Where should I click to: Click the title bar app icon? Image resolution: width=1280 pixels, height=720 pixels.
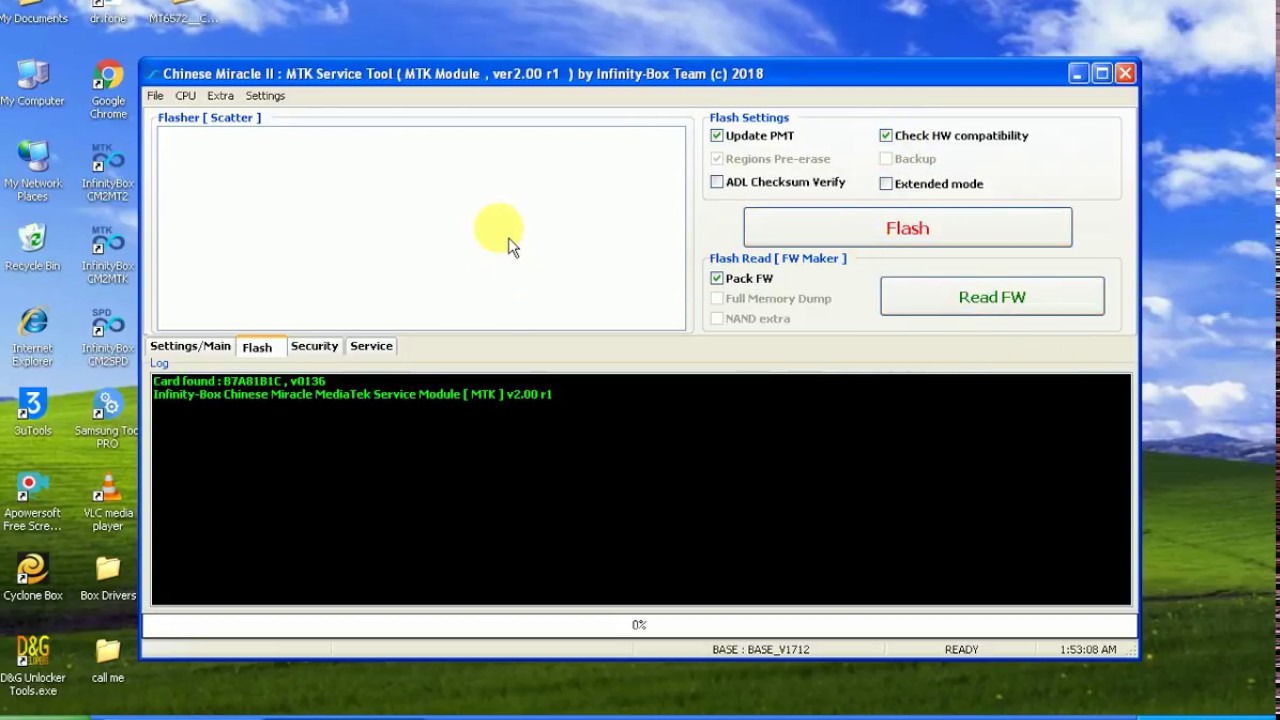point(152,74)
